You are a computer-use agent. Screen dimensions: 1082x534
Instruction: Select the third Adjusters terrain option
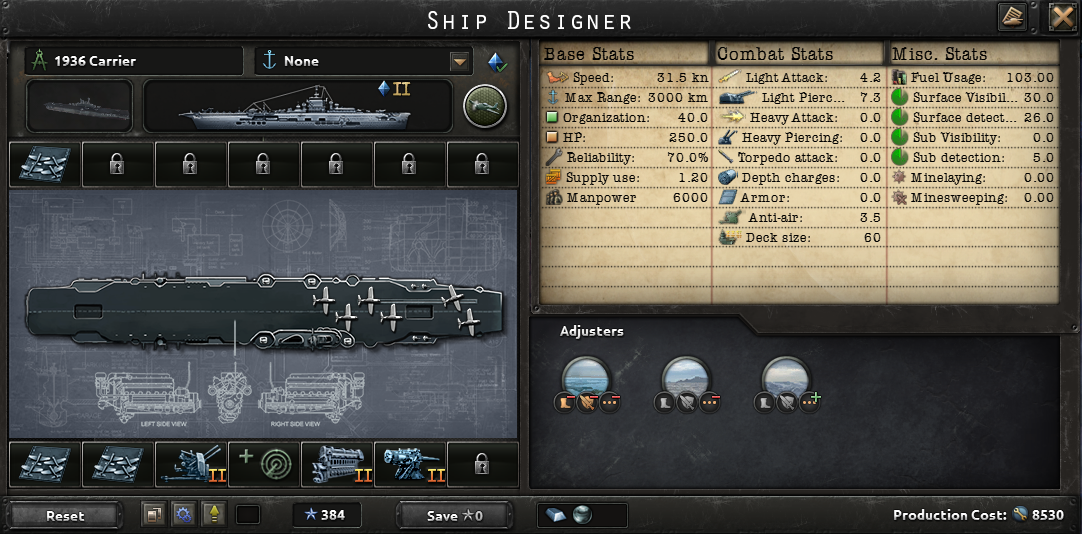tap(785, 379)
